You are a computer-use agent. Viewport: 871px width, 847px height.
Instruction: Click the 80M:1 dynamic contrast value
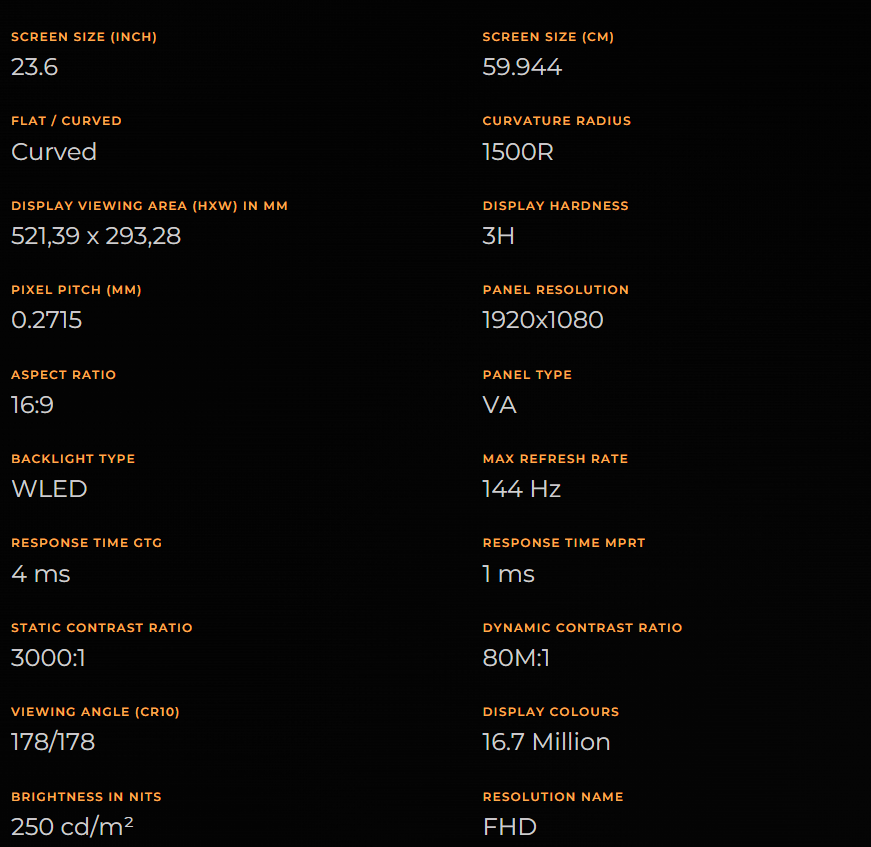[x=516, y=658]
